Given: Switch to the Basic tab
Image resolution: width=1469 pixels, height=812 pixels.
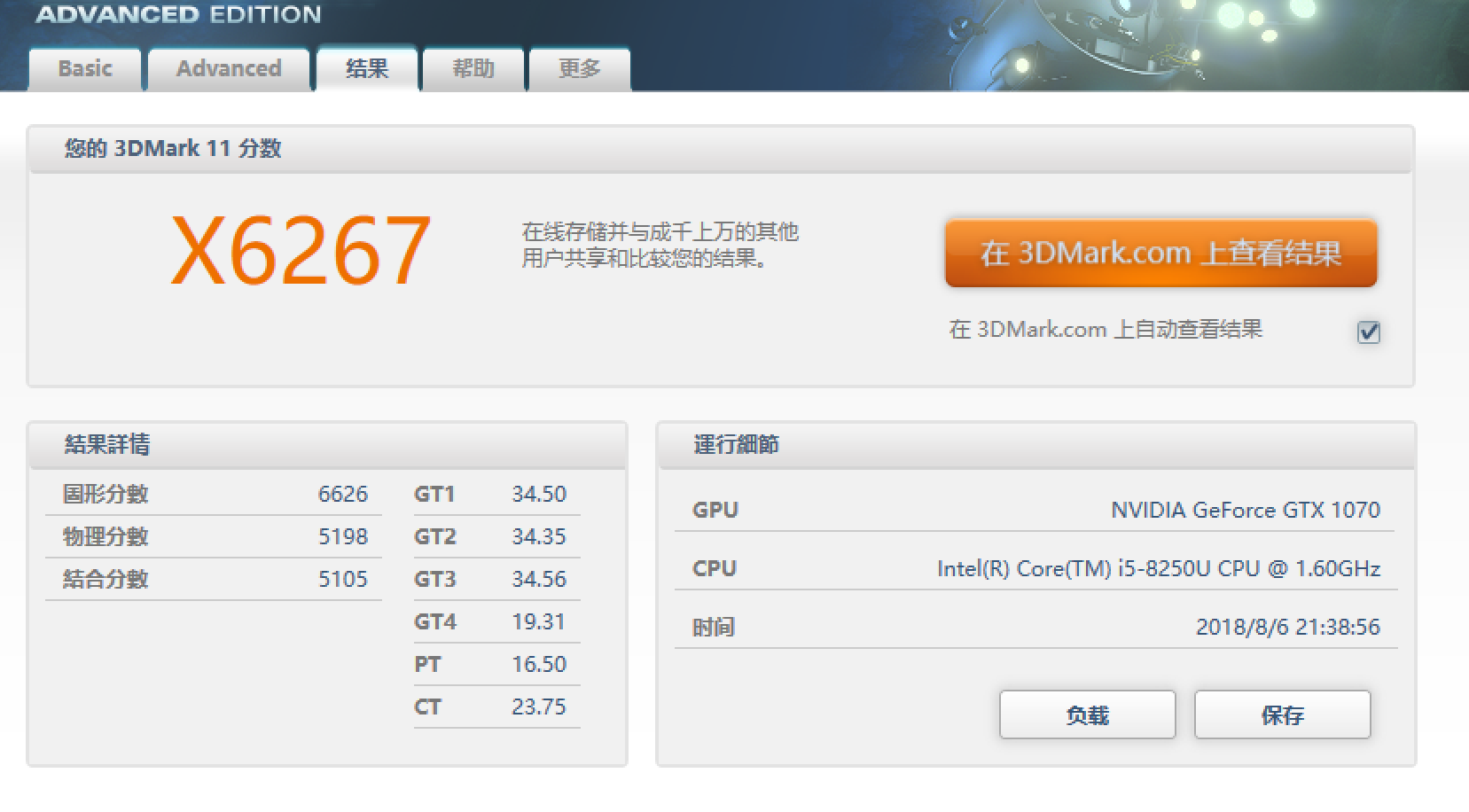Looking at the screenshot, I should 85,69.
